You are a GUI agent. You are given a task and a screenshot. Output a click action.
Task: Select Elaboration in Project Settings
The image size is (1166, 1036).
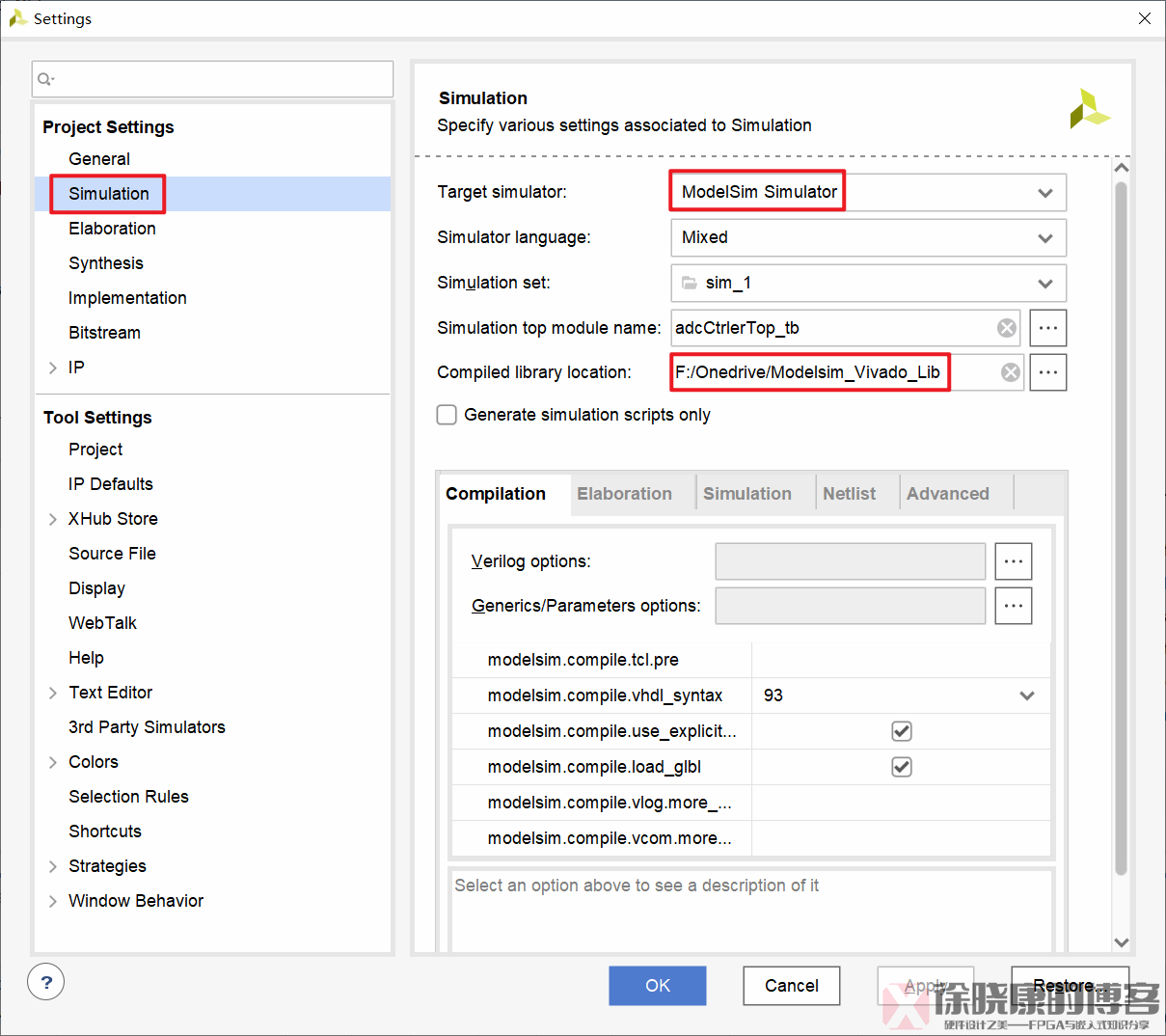point(112,229)
